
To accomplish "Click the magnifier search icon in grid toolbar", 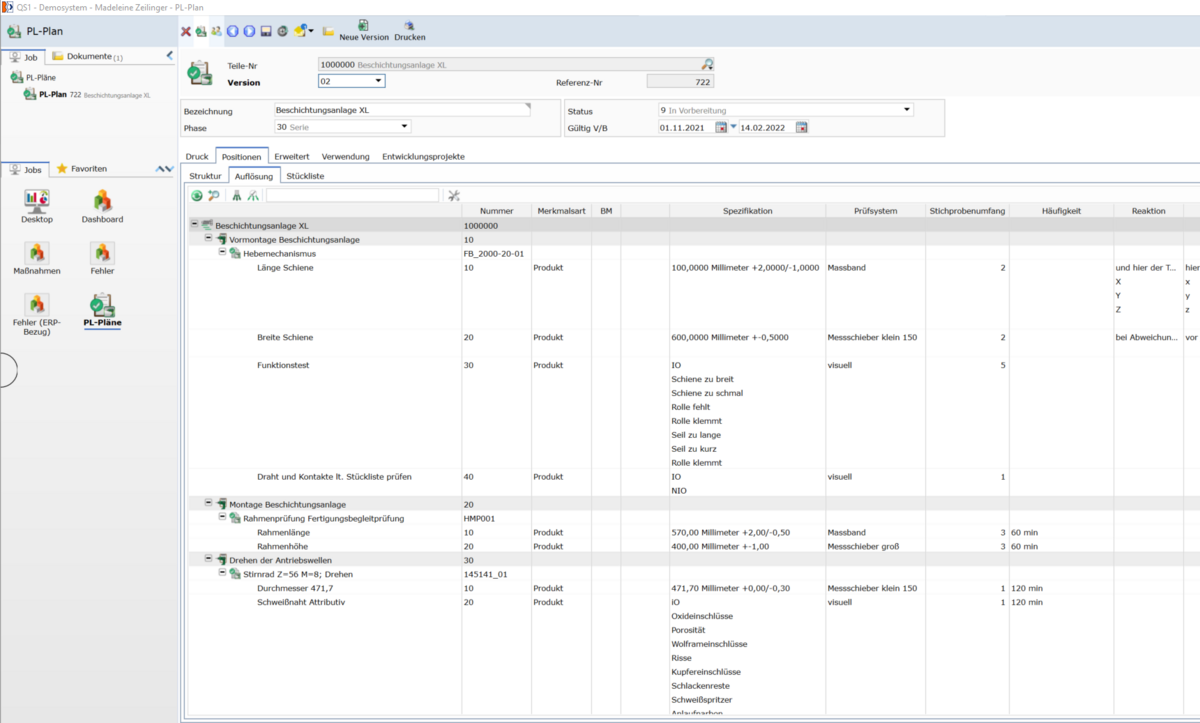I will pos(214,196).
